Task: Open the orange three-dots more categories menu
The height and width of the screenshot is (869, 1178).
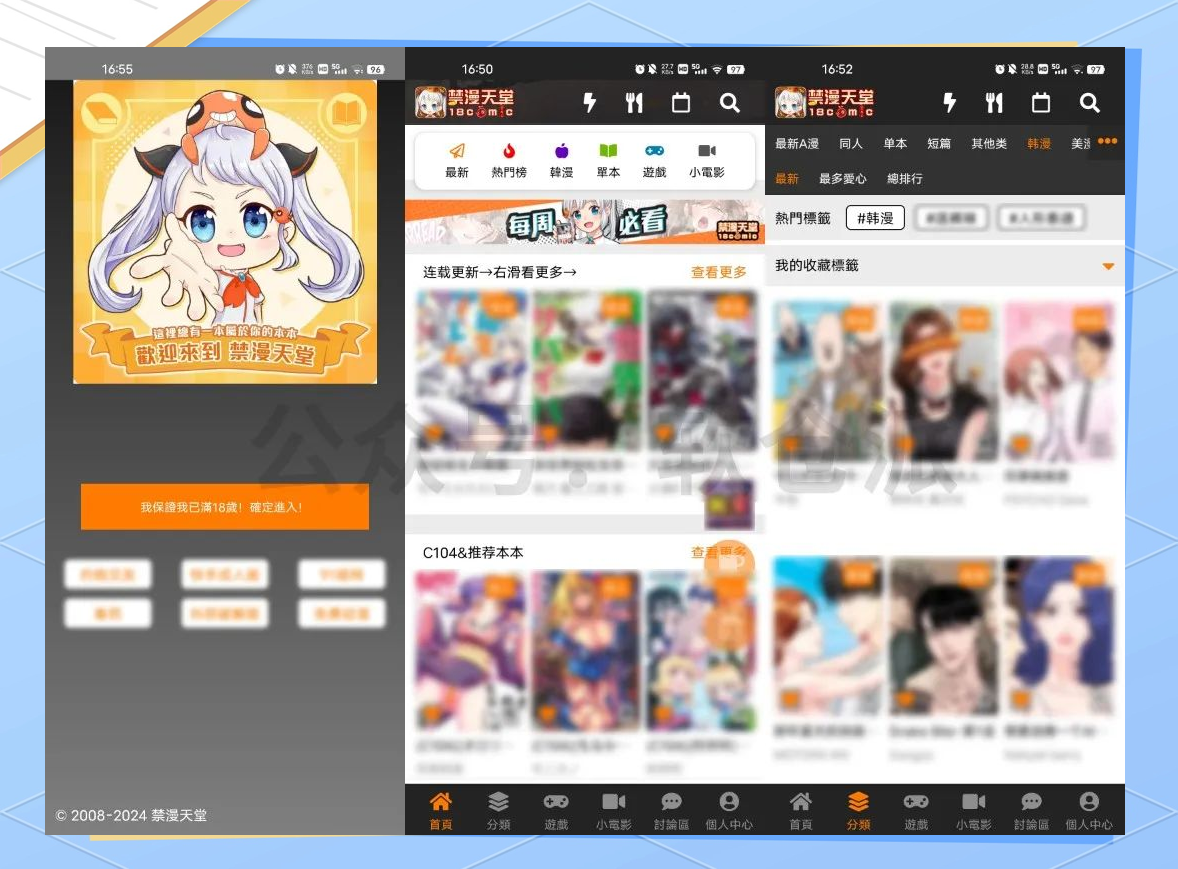Action: (x=1107, y=141)
